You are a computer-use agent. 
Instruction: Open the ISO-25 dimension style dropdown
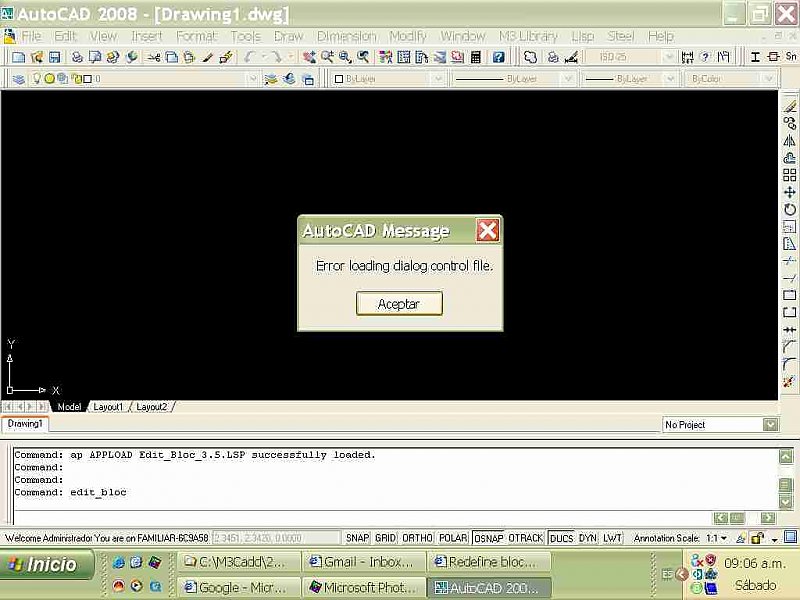669,57
